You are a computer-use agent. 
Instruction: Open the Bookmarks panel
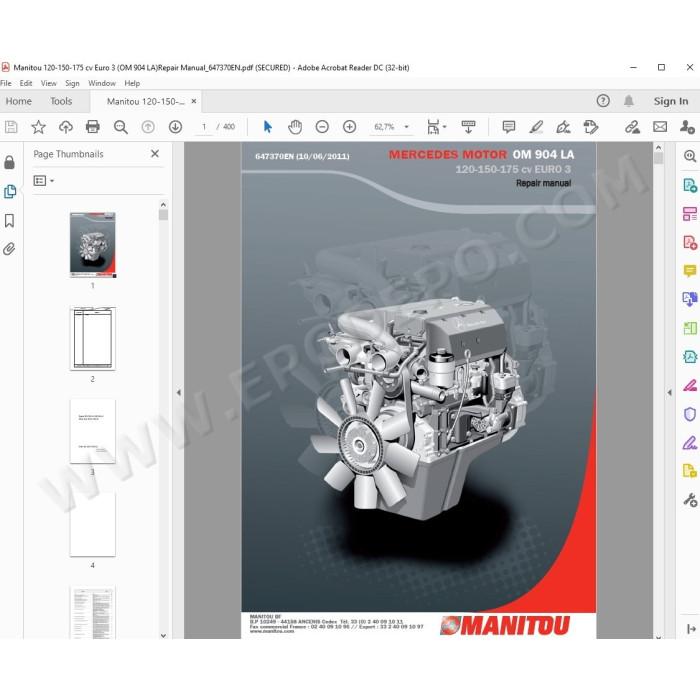[x=9, y=221]
